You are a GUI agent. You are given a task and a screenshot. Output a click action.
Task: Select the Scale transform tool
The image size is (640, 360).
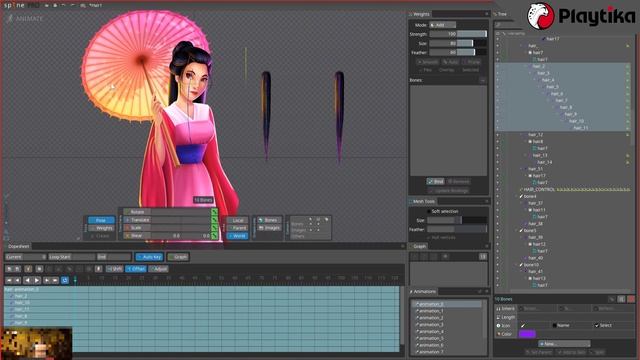pos(137,227)
